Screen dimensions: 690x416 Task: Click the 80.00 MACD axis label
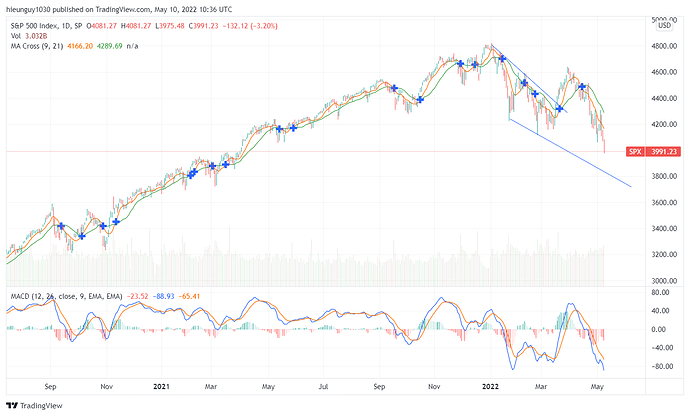[x=660, y=292]
